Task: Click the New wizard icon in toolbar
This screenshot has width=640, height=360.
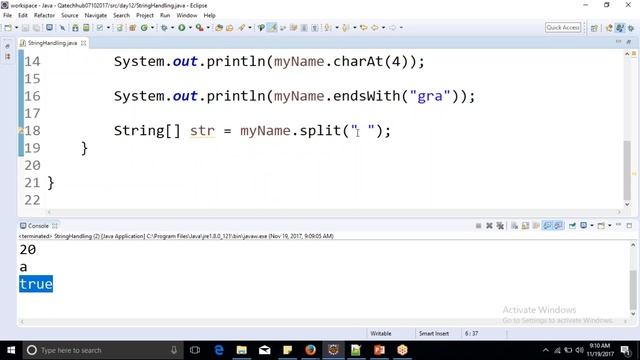Action: pyautogui.click(x=8, y=28)
